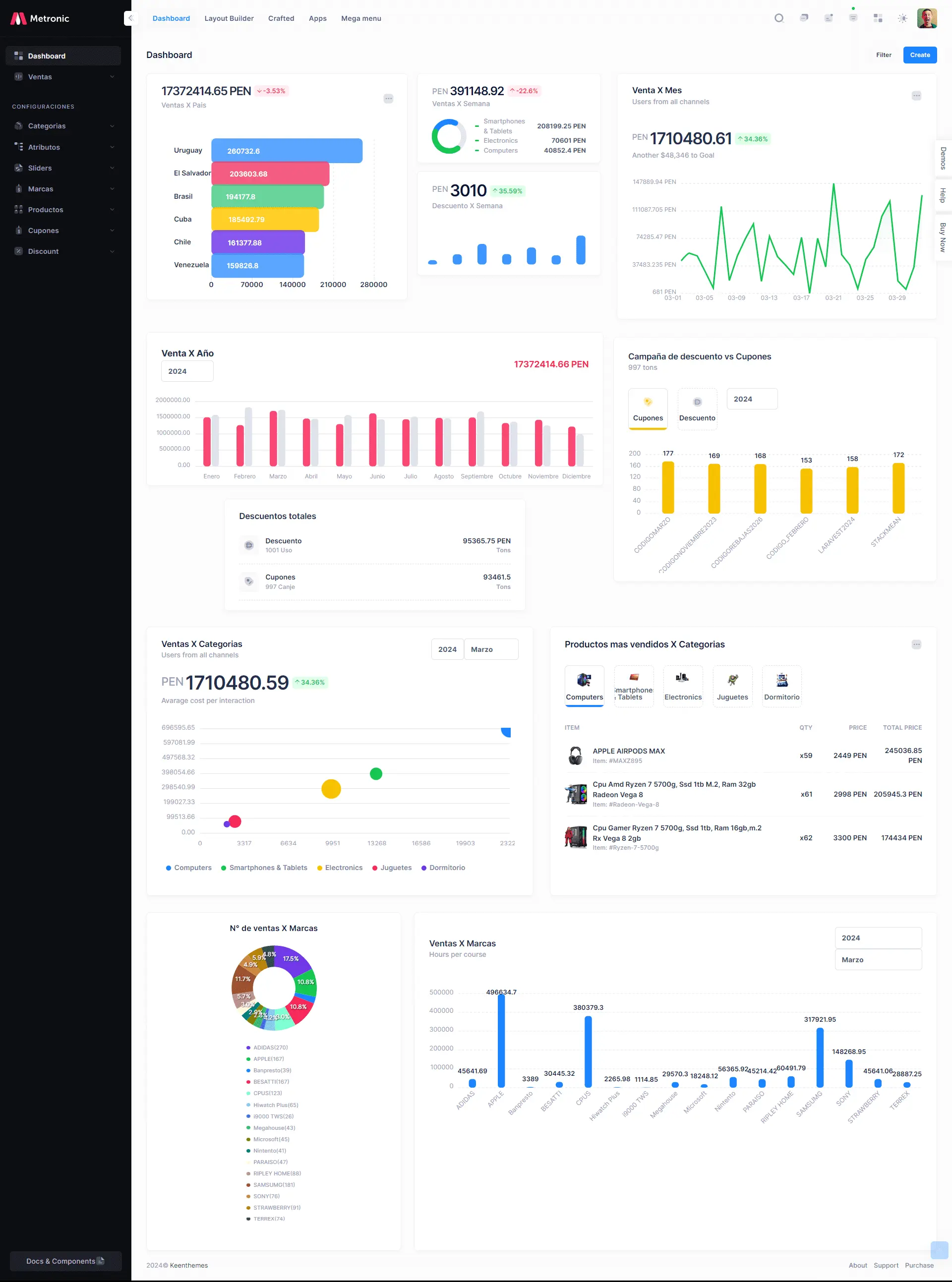Toggle light/dark theme mode sun icon
The width and height of the screenshot is (952, 1282).
(902, 18)
